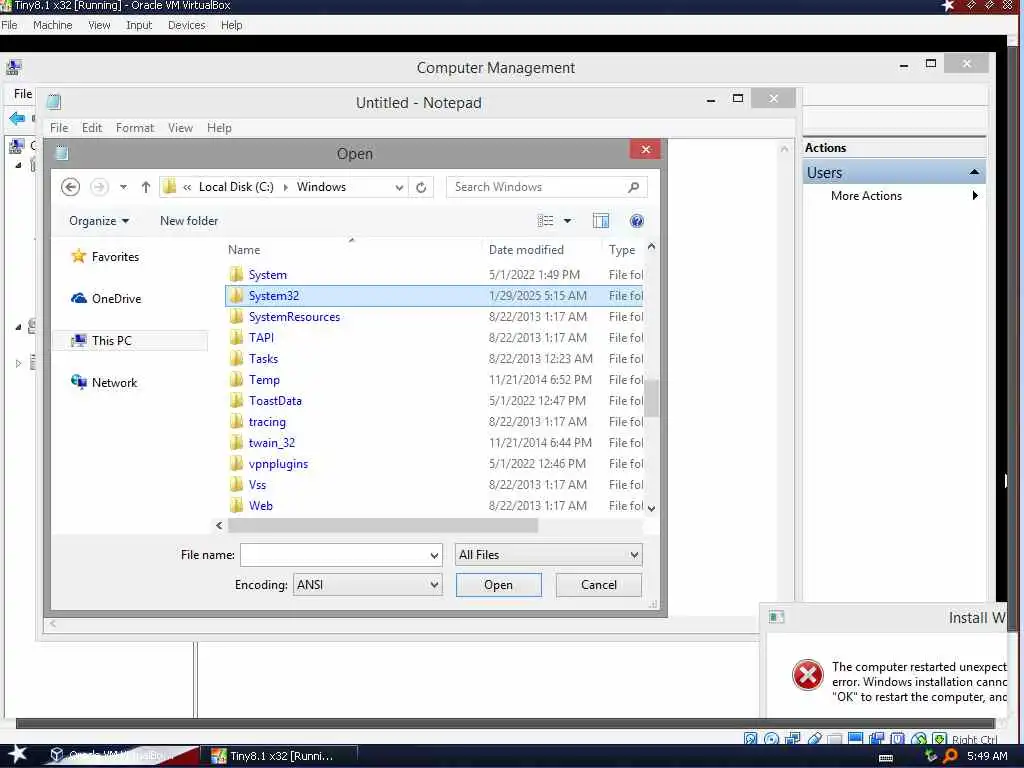Image resolution: width=1024 pixels, height=768 pixels.
Task: Select the Temp folder icon
Action: tap(236, 379)
